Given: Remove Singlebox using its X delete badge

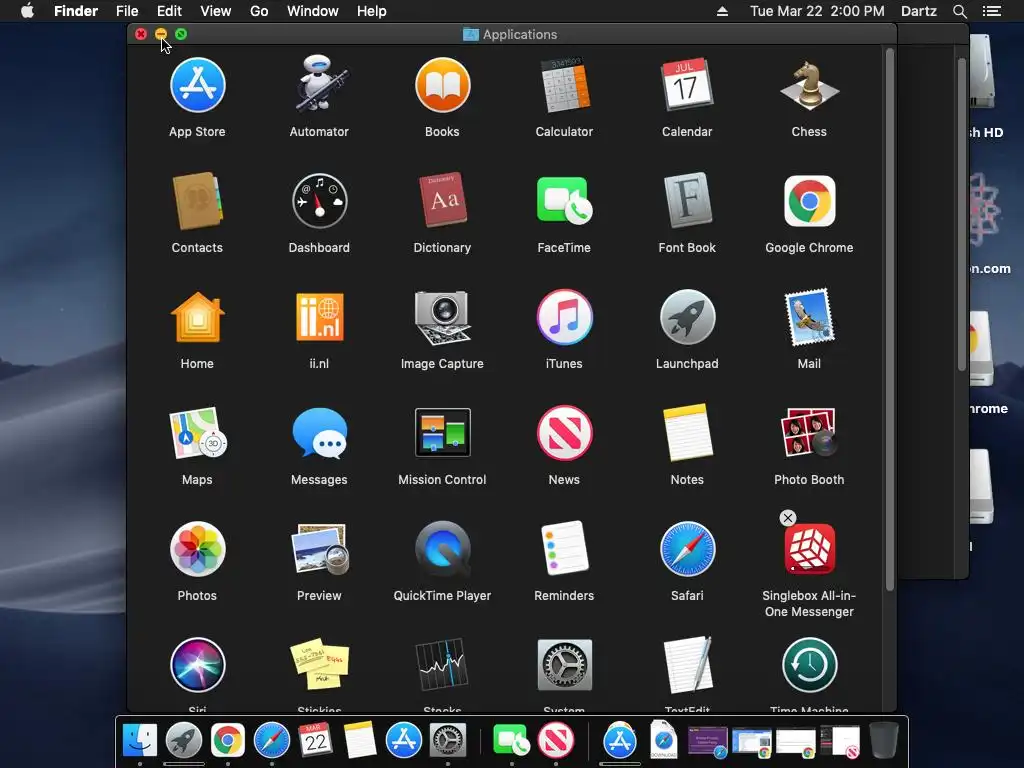Looking at the screenshot, I should tap(788, 518).
